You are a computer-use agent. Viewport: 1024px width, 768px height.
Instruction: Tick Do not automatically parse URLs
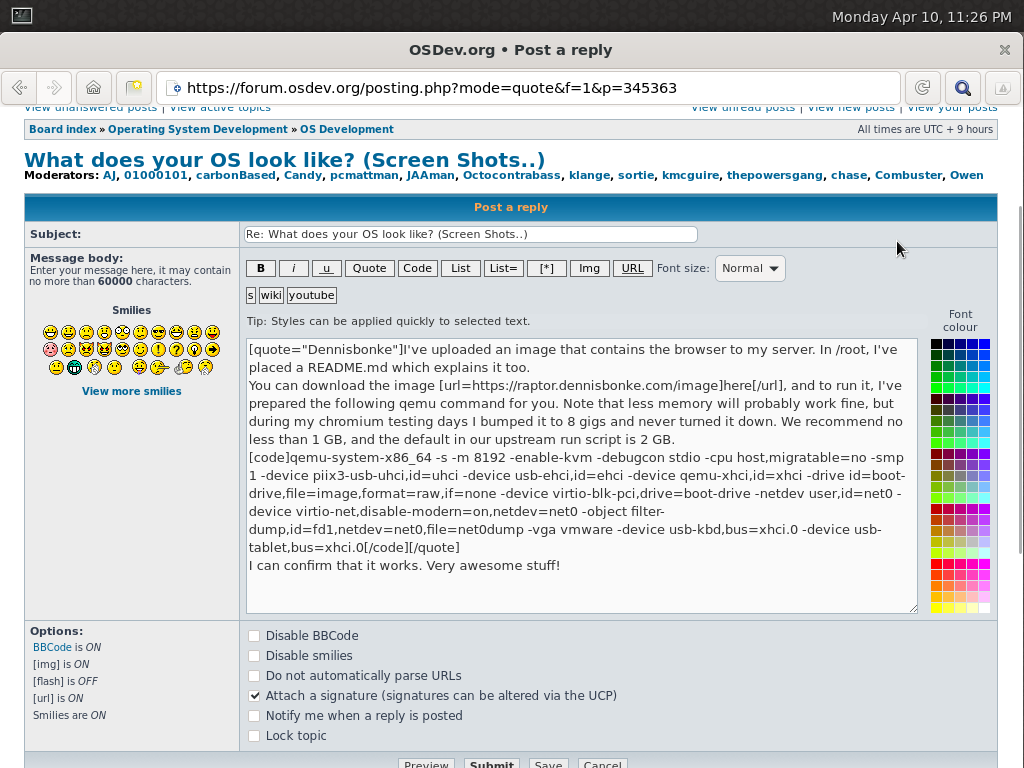tap(254, 676)
